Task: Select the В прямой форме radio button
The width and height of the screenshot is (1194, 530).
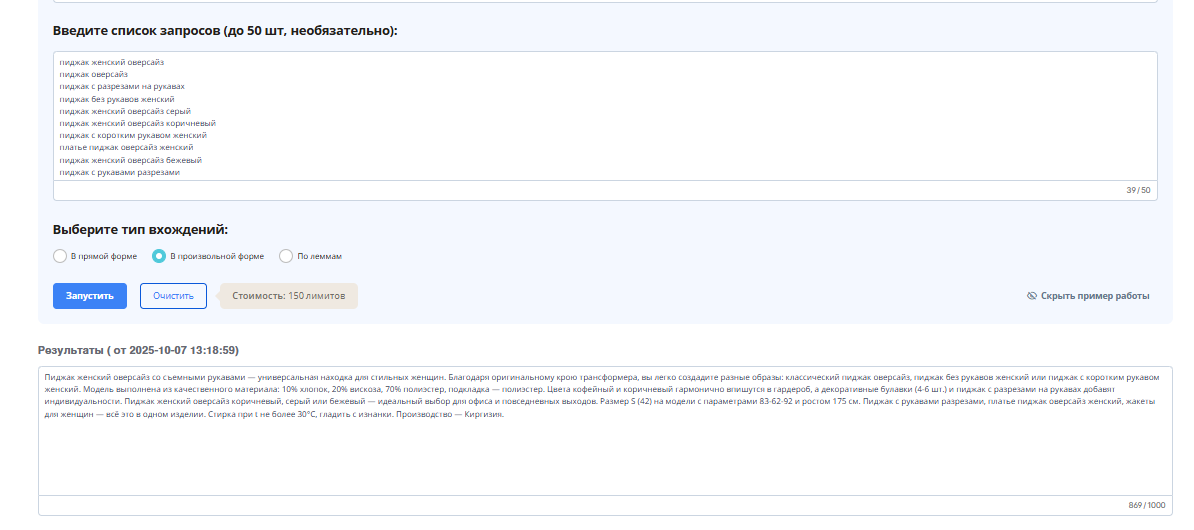Action: coord(60,256)
